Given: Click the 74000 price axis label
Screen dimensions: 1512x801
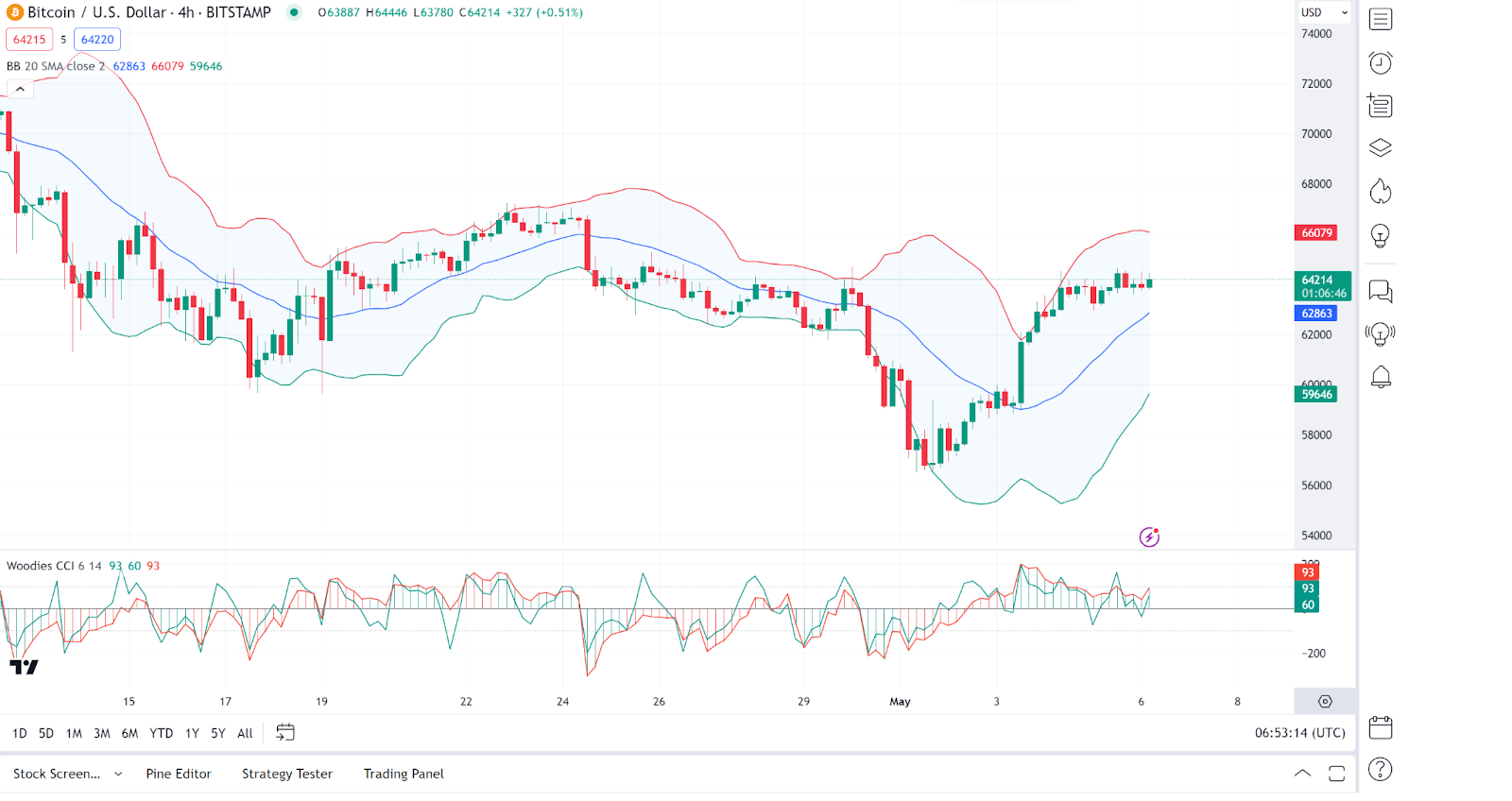Looking at the screenshot, I should (1316, 34).
